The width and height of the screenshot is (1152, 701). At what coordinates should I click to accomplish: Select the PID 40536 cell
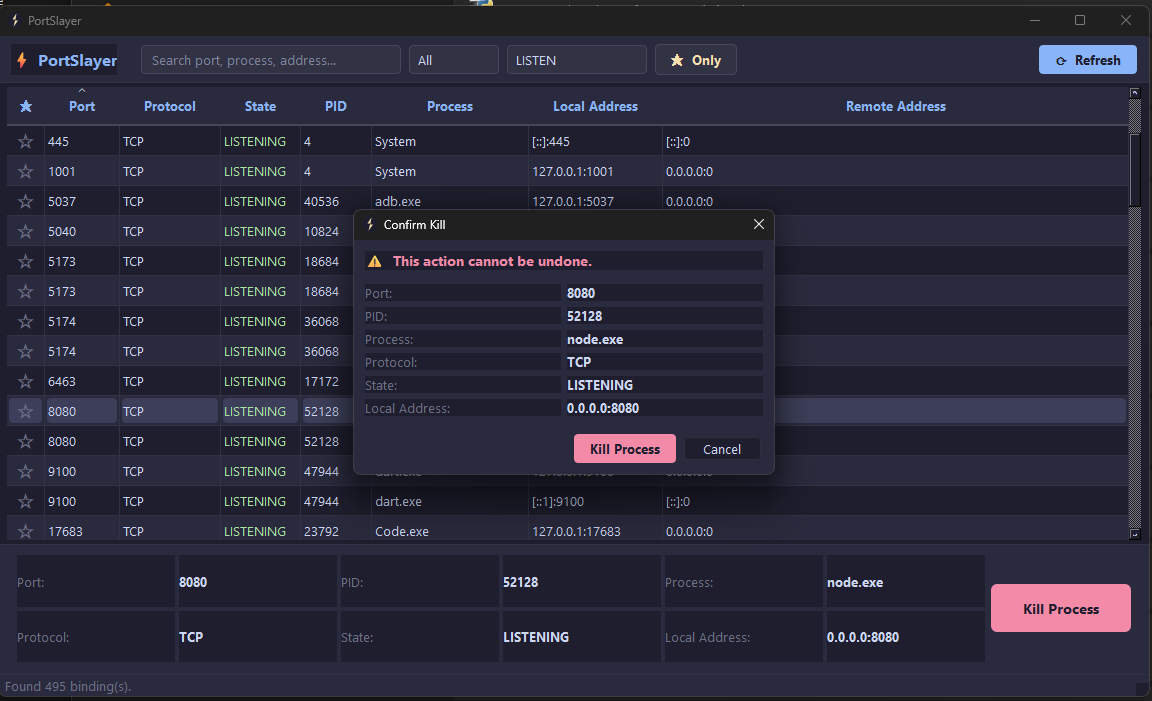[x=336, y=201]
